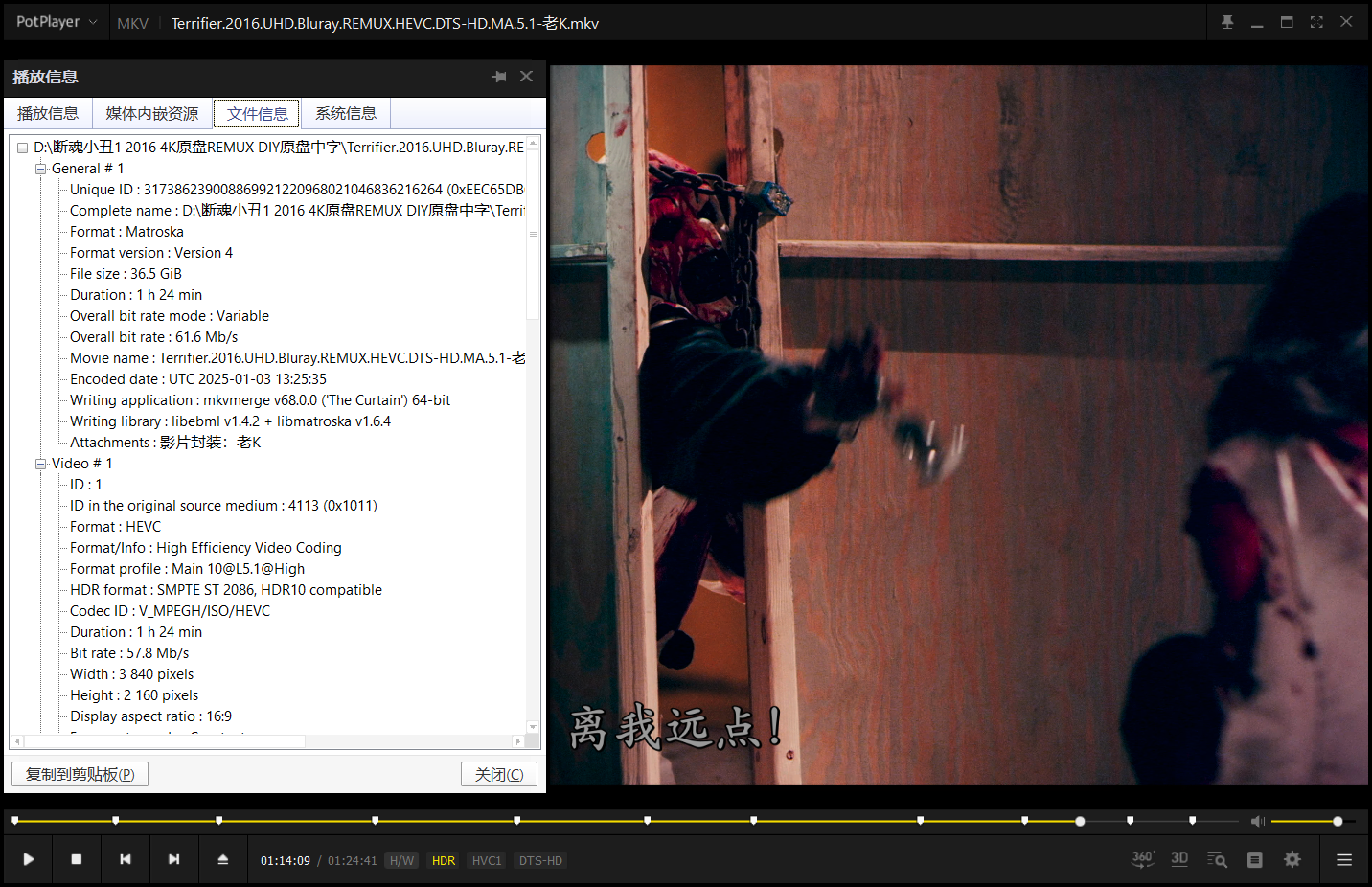Click the total duration 01:24:41 display
1372x887 pixels.
tap(353, 860)
